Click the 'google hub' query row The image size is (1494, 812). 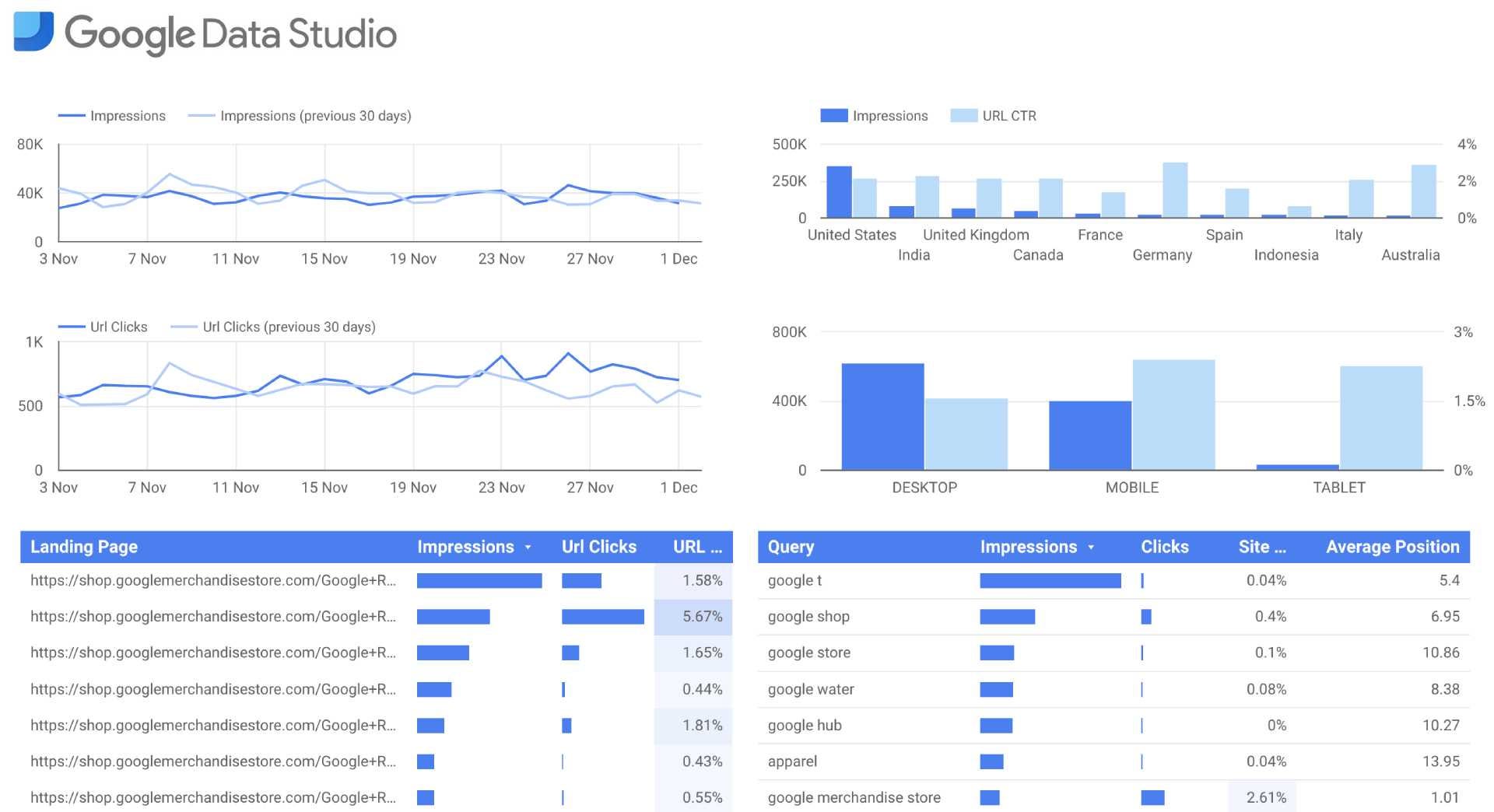coord(1113,725)
